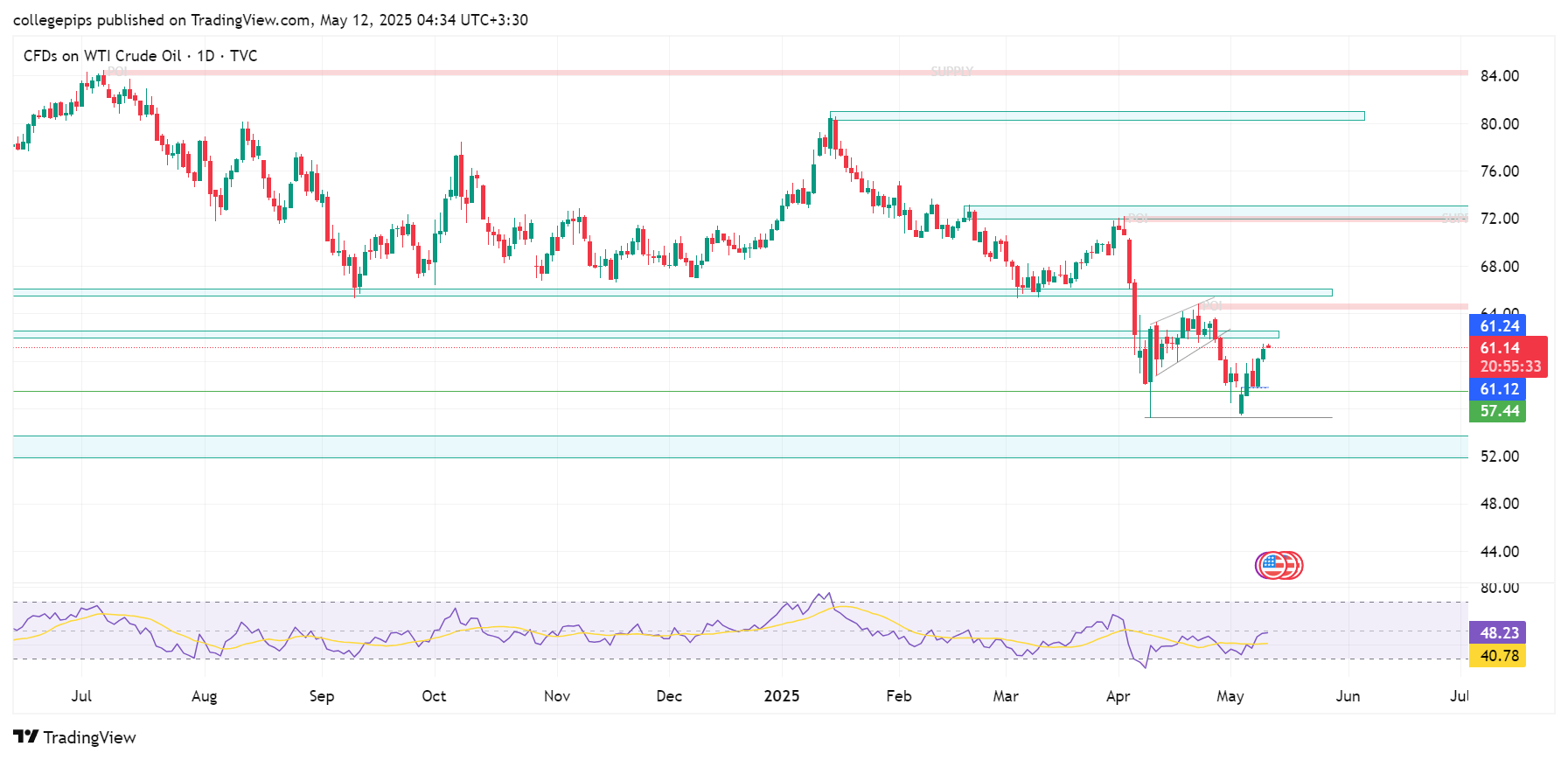Viewport: 1568px width, 760px height.
Task: Click the purple RSI value 48.23
Action: point(1497,632)
